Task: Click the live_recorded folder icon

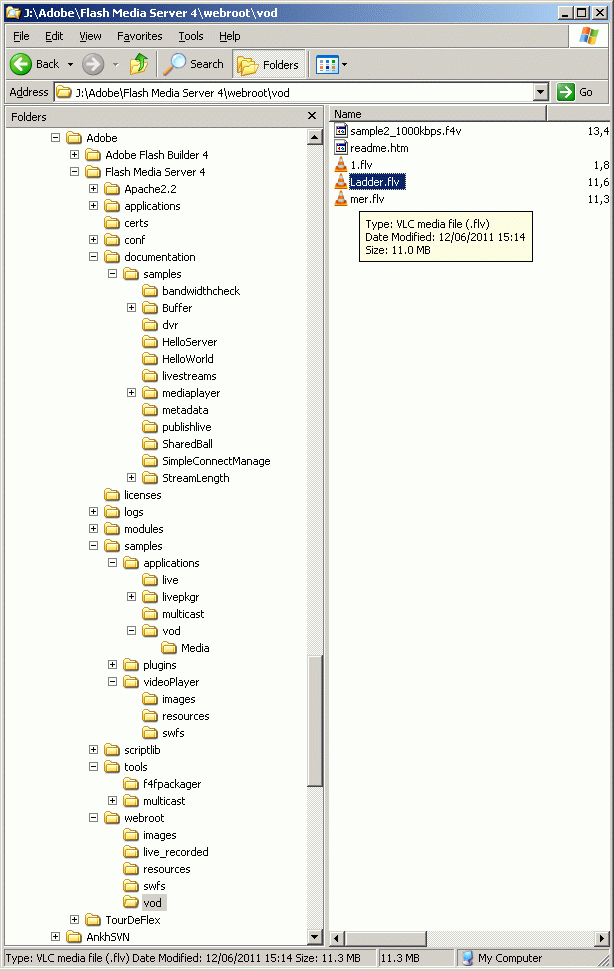Action: click(131, 851)
